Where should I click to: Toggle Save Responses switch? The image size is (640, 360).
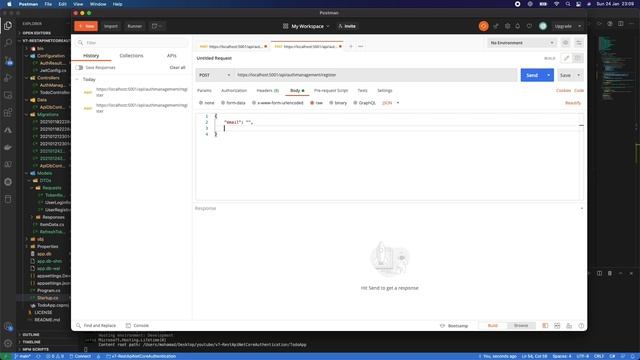tap(79, 67)
